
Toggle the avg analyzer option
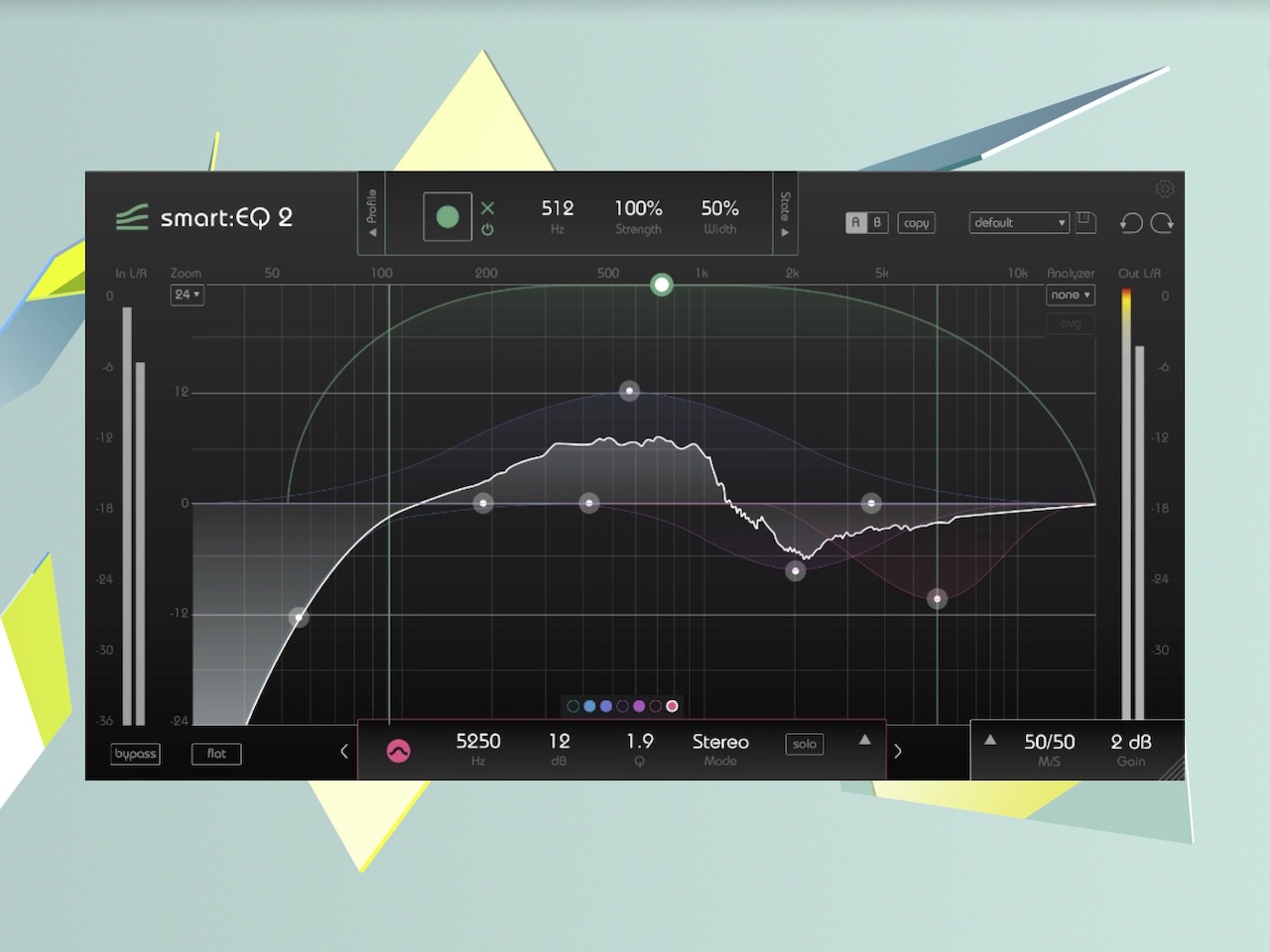1071,324
